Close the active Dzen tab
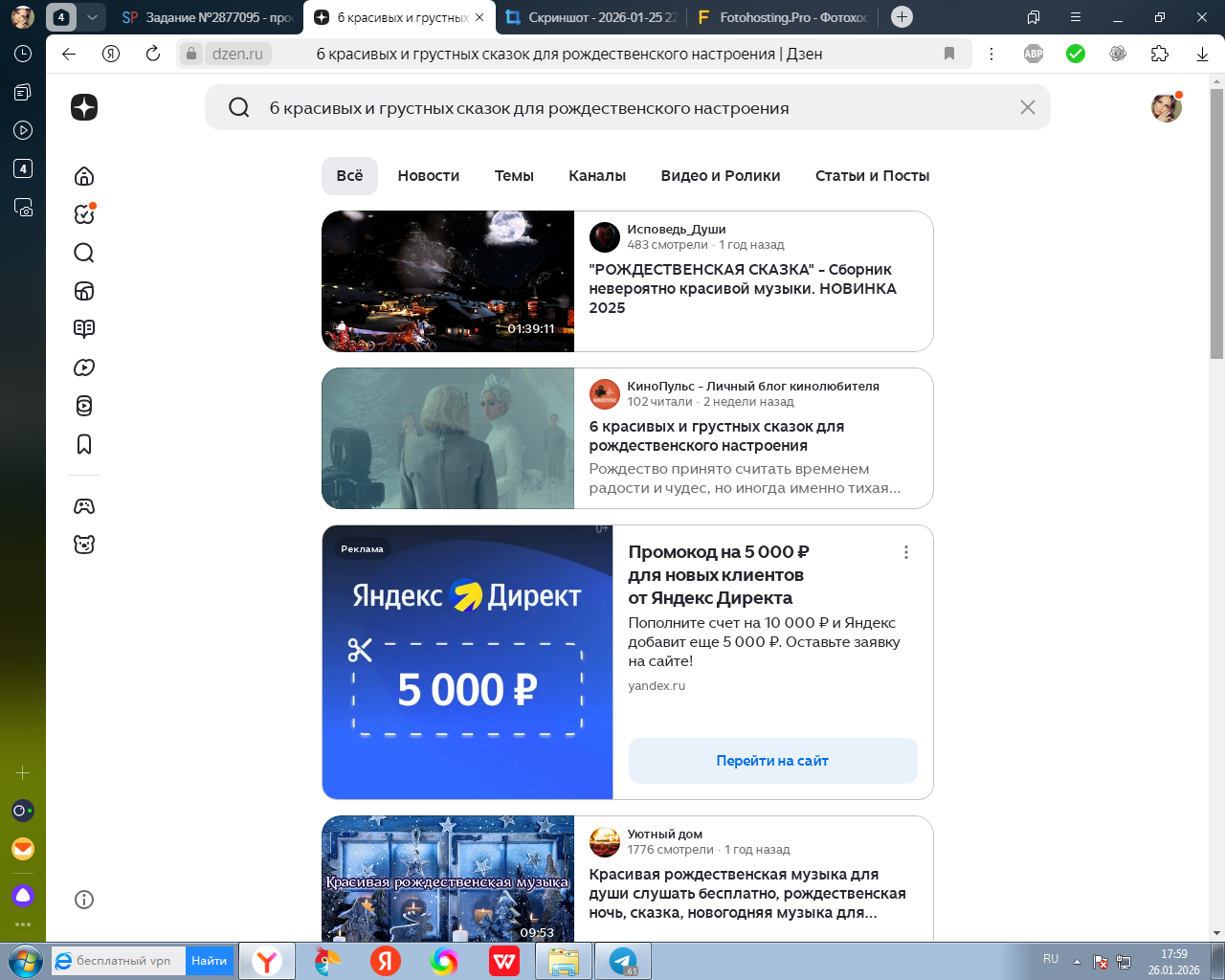The height and width of the screenshot is (980, 1225). coord(479,17)
